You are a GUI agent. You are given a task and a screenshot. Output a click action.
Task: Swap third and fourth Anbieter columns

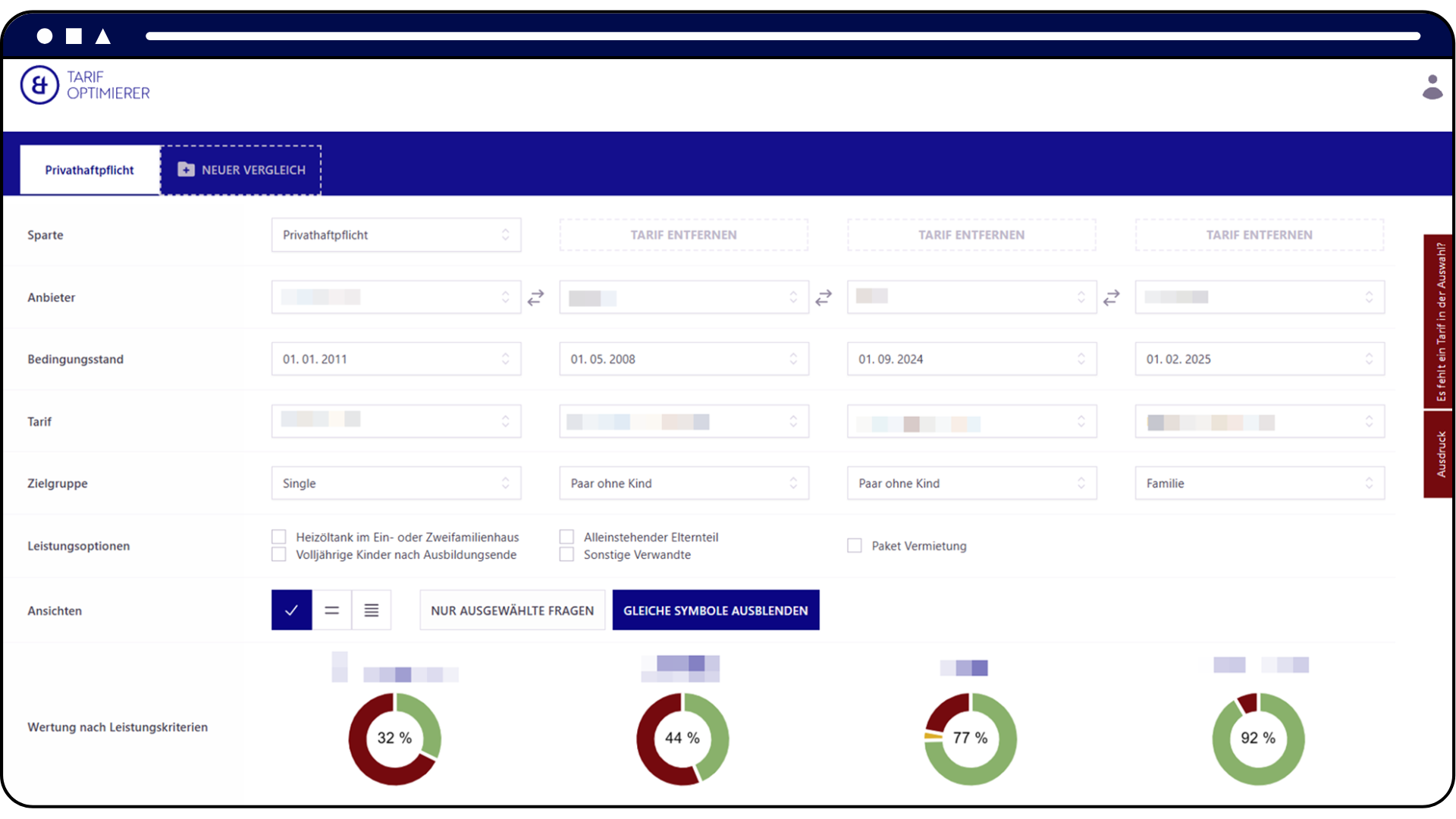click(x=1111, y=297)
